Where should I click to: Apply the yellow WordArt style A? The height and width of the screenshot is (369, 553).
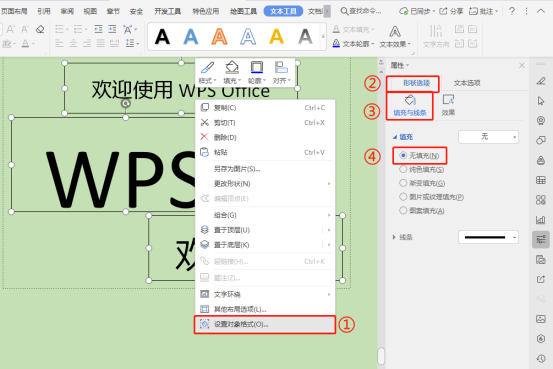276,36
